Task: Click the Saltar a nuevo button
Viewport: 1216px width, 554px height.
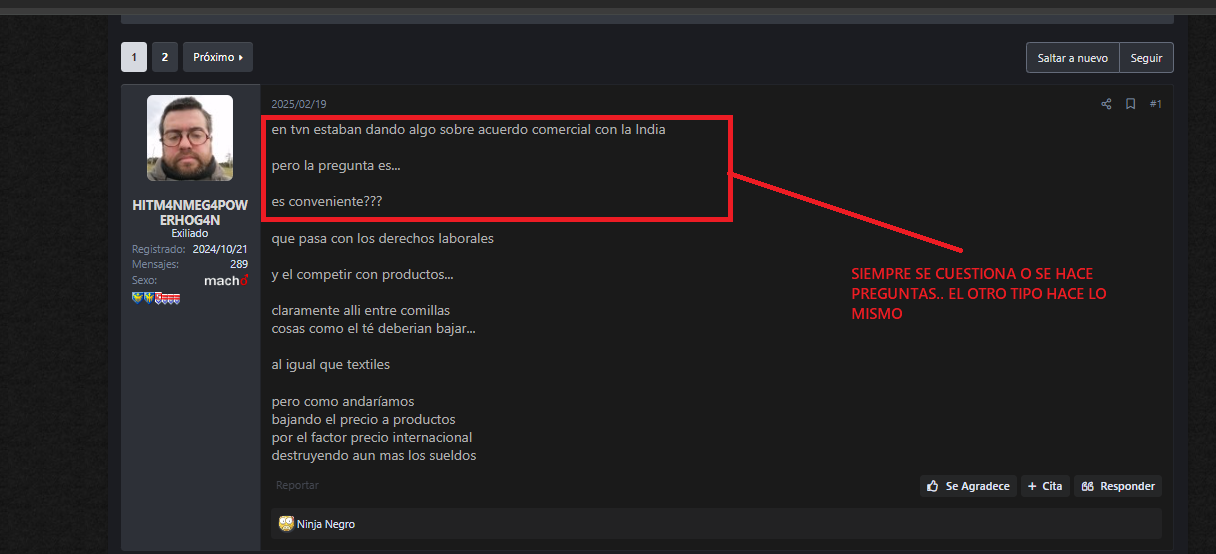Action: (1072, 58)
